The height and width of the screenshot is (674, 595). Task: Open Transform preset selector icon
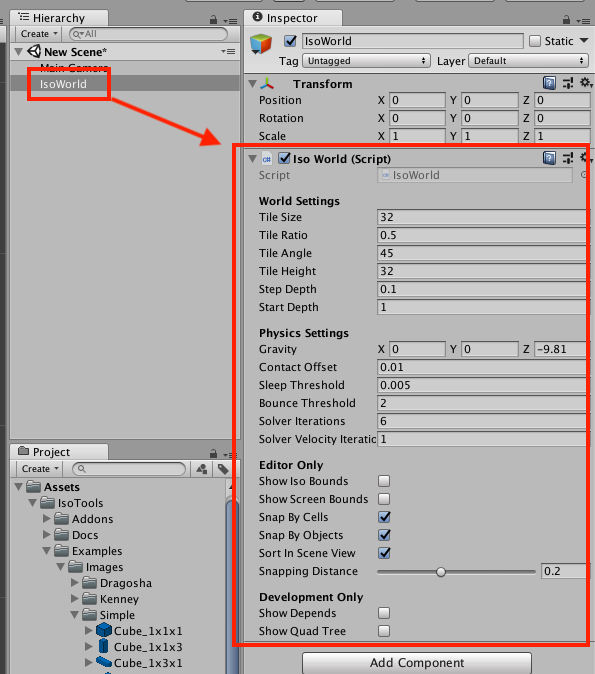[568, 83]
